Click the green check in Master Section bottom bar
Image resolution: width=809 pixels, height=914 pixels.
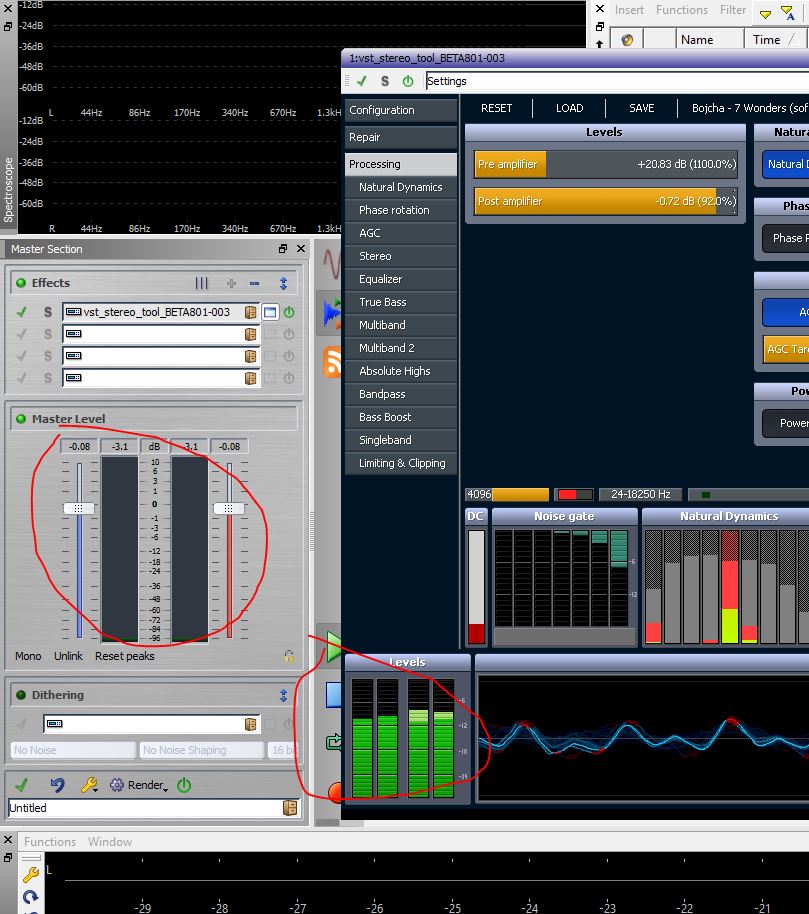tap(22, 785)
